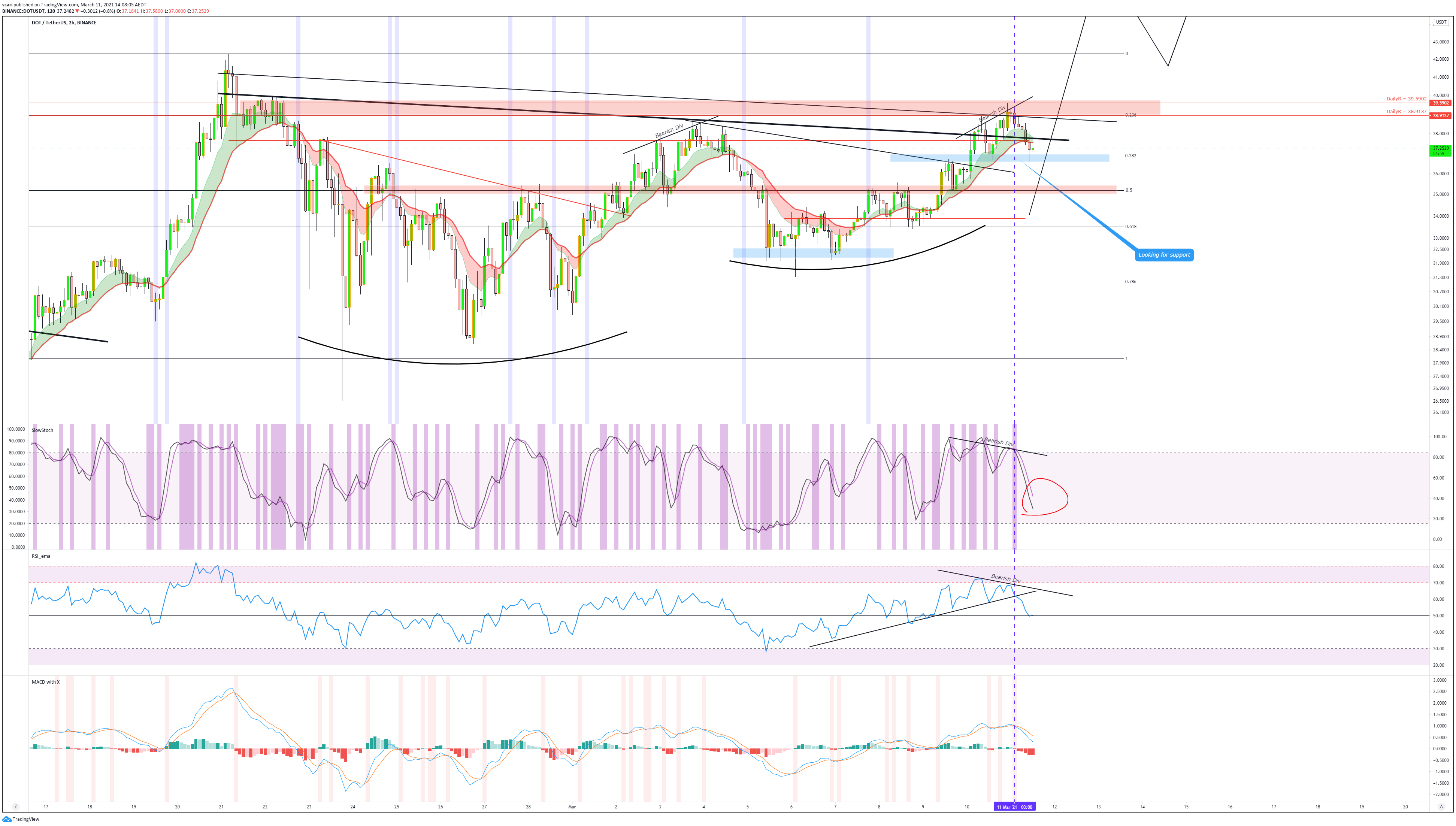The width and height of the screenshot is (1456, 826).
Task: Click 3.0000 on the MACD scale
Action: (1440, 680)
